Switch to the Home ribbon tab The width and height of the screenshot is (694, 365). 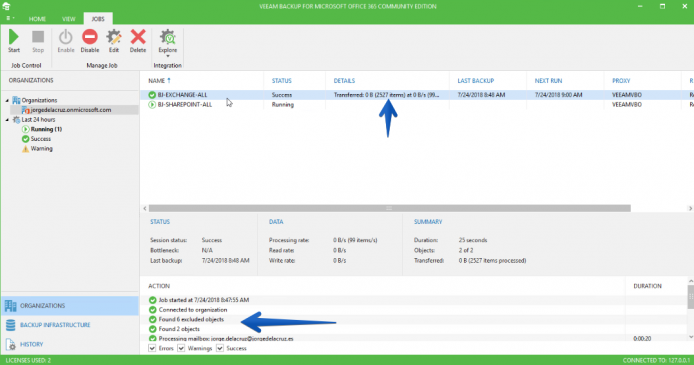(x=37, y=19)
